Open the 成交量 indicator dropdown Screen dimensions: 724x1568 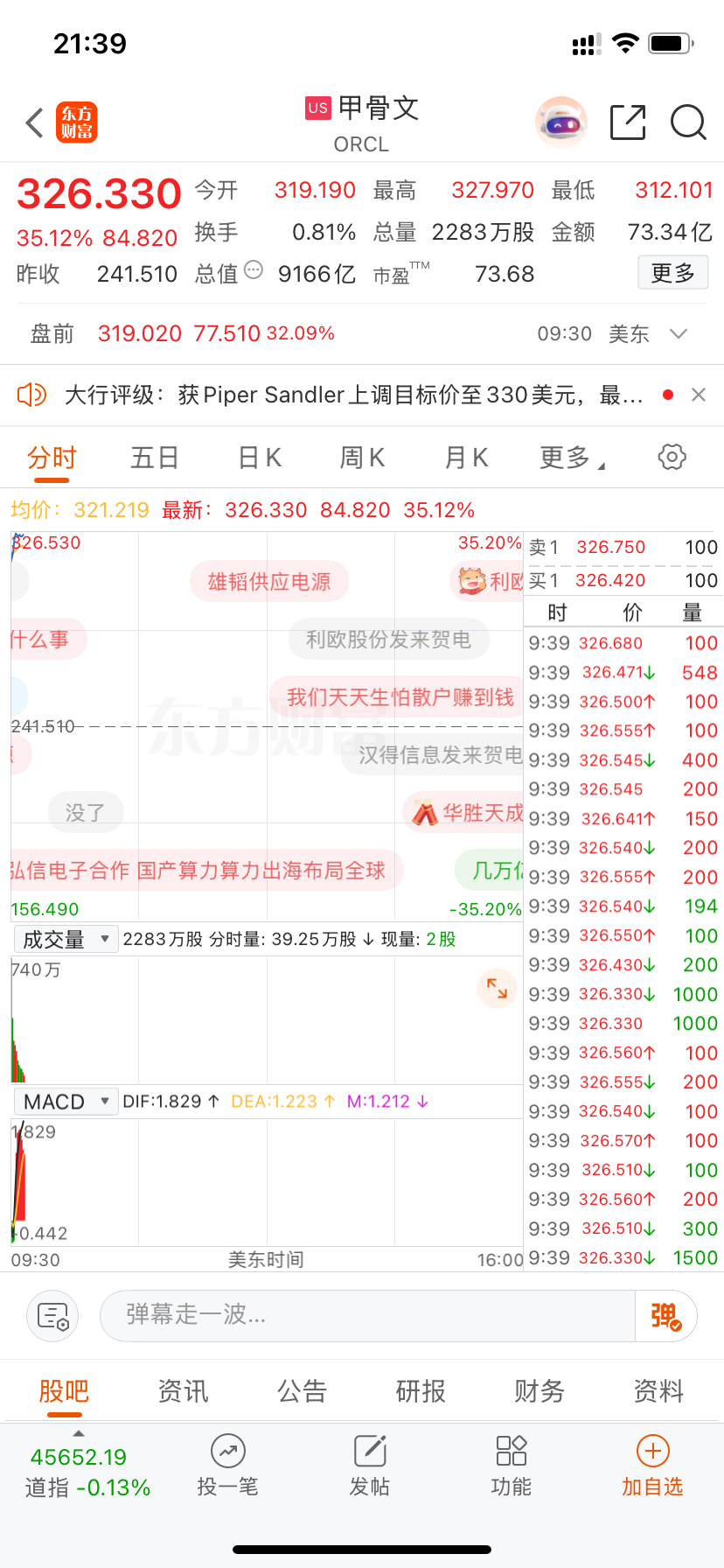coord(66,939)
